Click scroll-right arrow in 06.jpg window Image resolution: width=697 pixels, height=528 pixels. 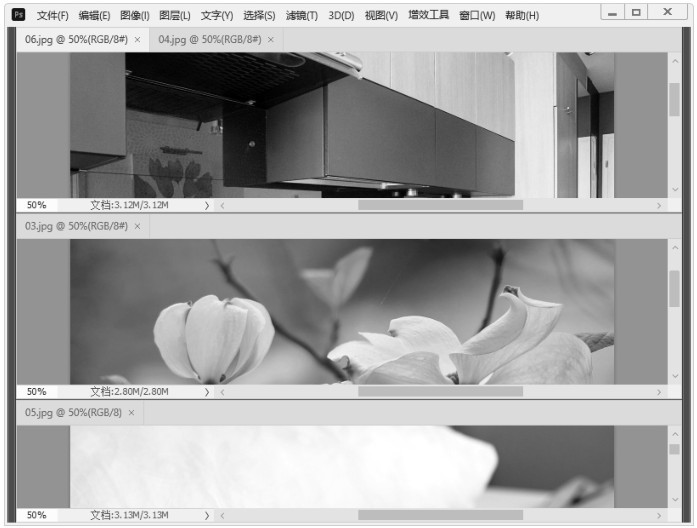point(659,205)
